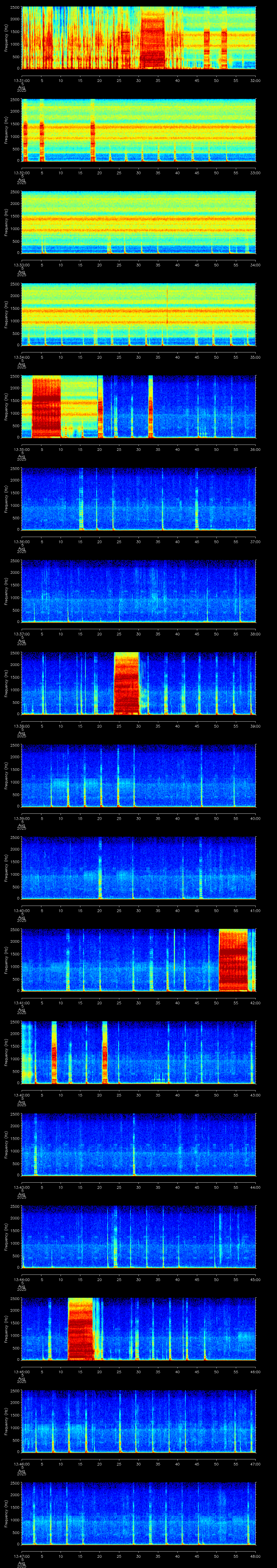
Task: Click the red block in the 13:45 spectrogram
Action: (81, 1329)
